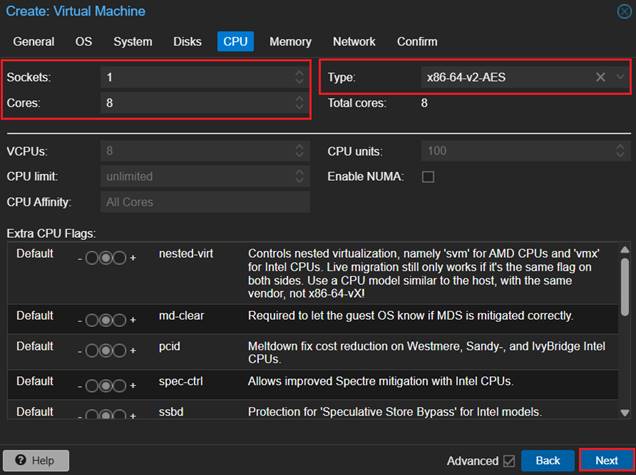Image resolution: width=636 pixels, height=475 pixels.
Task: Open the Network tab
Action: [x=354, y=42]
